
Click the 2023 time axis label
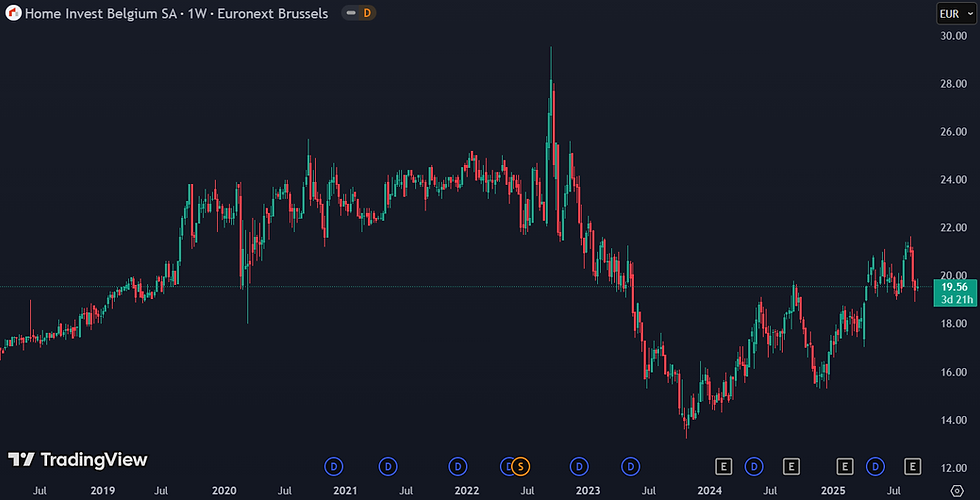coord(589,491)
